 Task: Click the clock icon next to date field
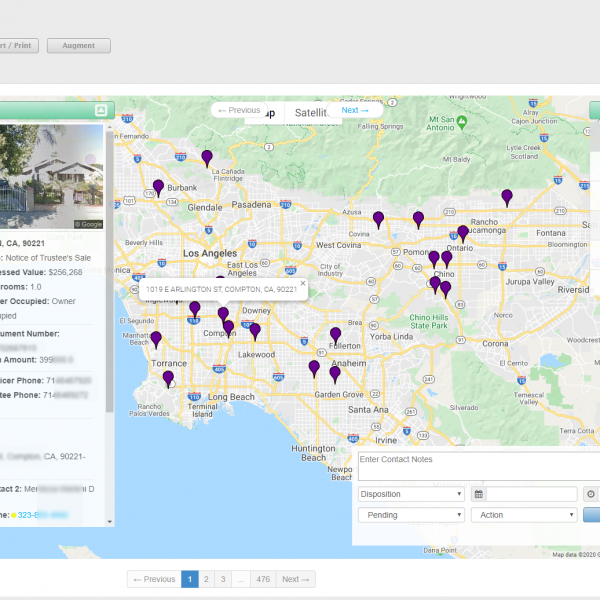click(x=590, y=494)
